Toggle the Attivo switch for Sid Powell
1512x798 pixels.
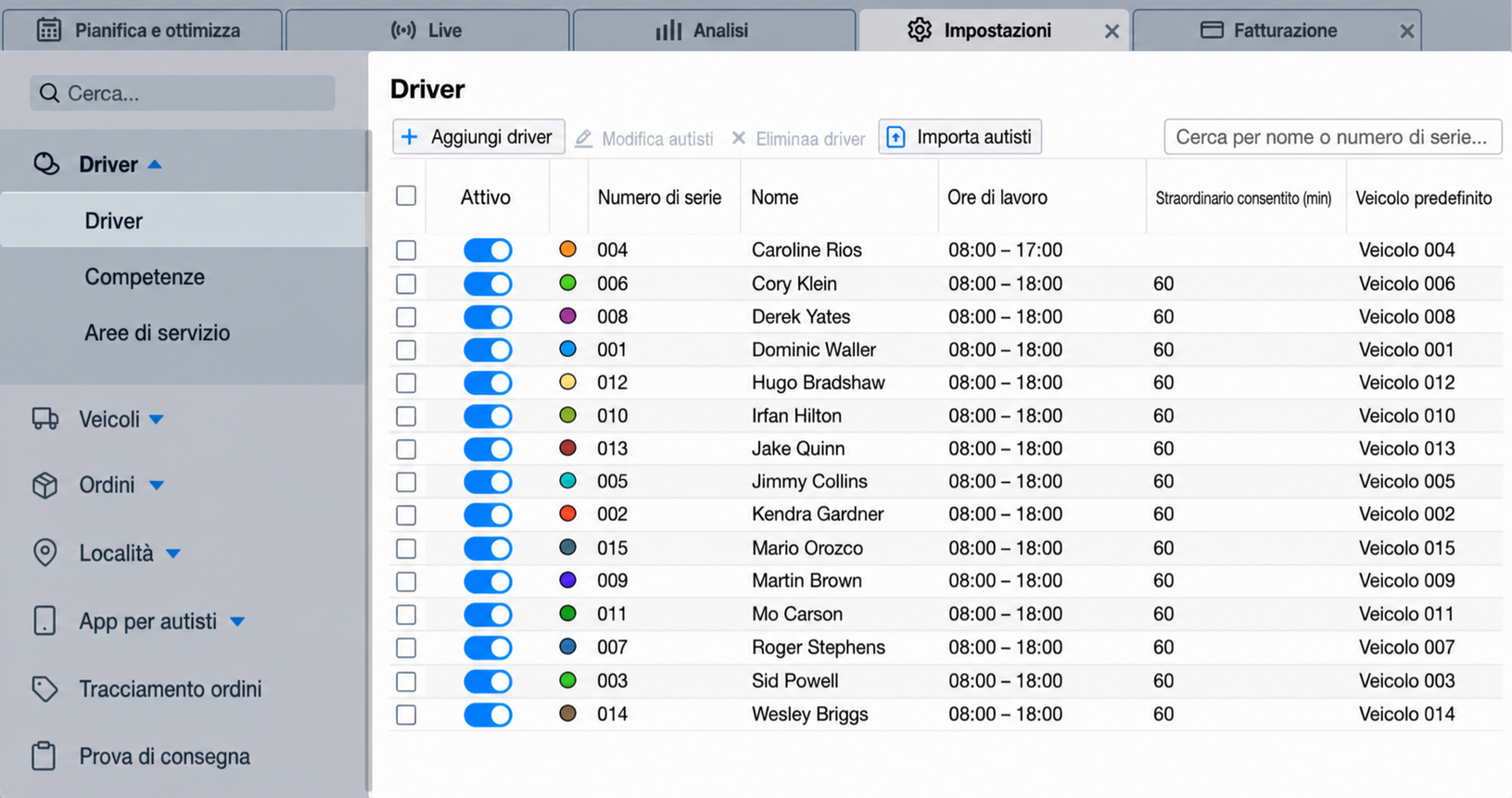488,681
